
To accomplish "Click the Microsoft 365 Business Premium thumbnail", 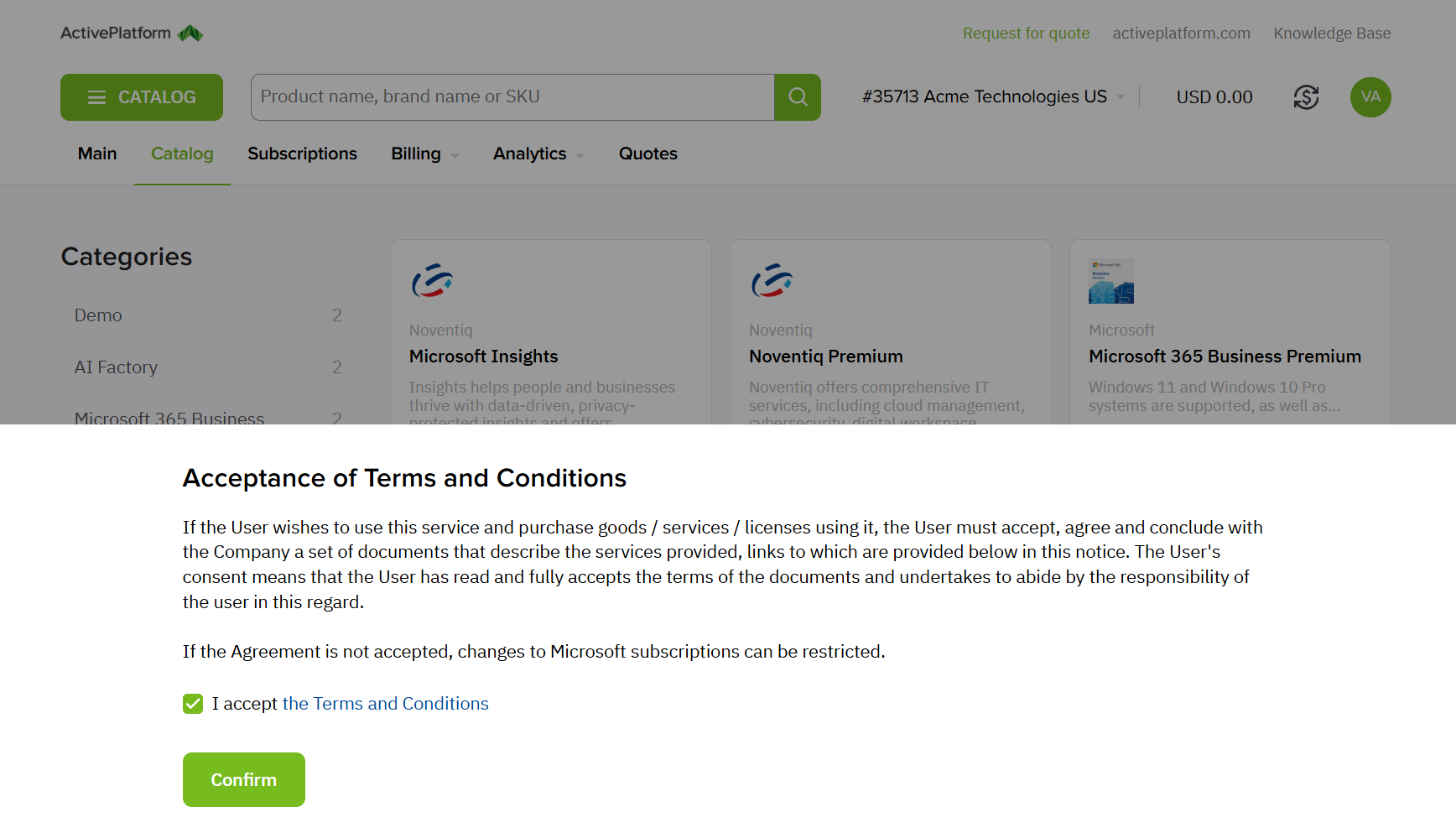I will coord(1111,281).
